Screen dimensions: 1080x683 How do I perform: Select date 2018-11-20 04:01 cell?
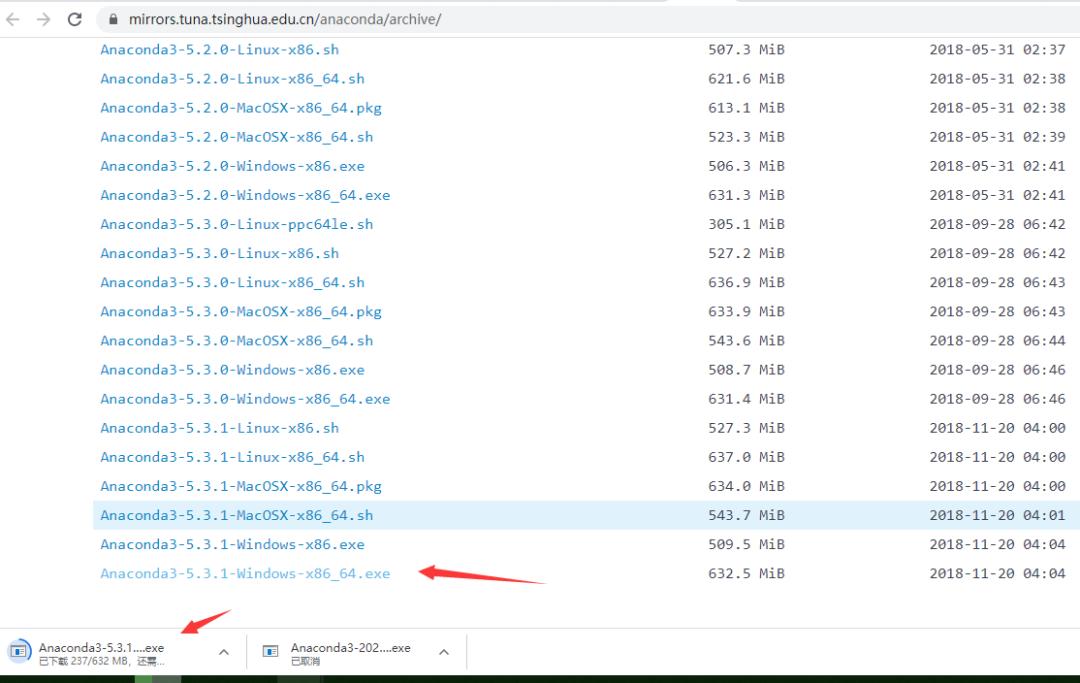click(997, 516)
